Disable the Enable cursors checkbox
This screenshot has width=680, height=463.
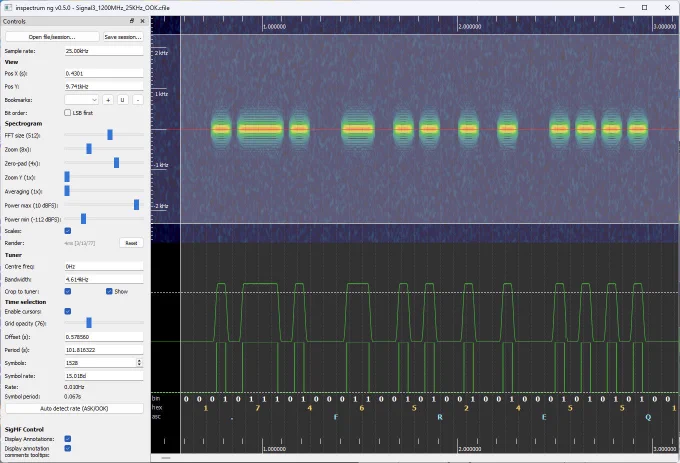tap(68, 311)
